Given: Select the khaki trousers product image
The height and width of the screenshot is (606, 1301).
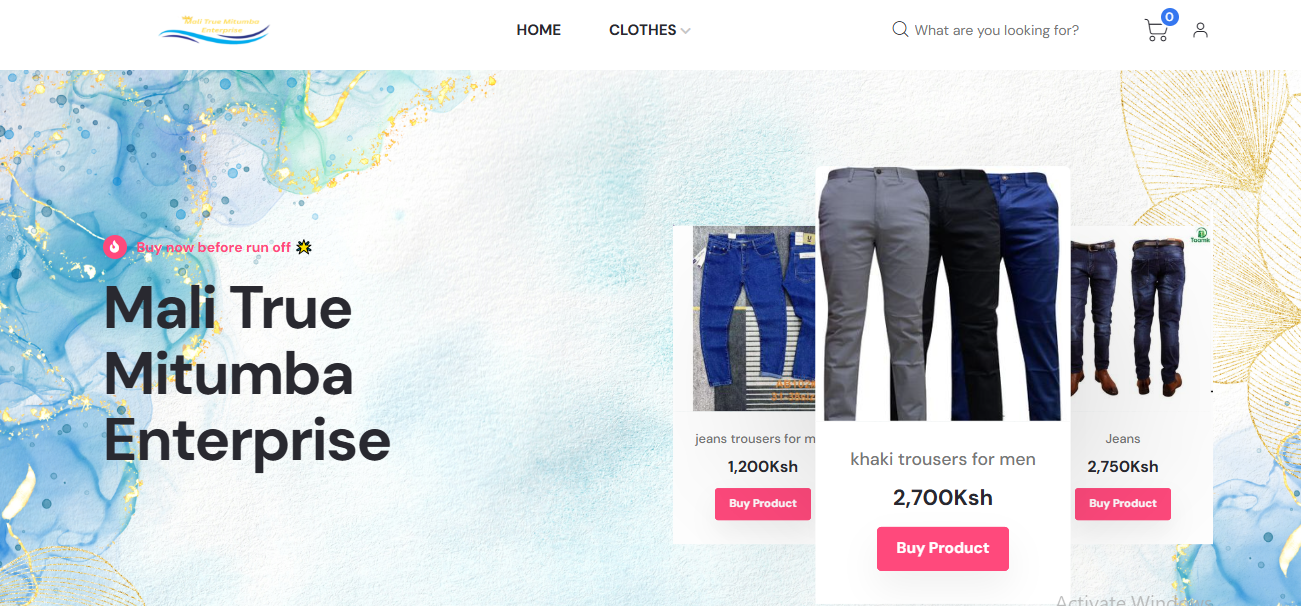Looking at the screenshot, I should (x=943, y=294).
